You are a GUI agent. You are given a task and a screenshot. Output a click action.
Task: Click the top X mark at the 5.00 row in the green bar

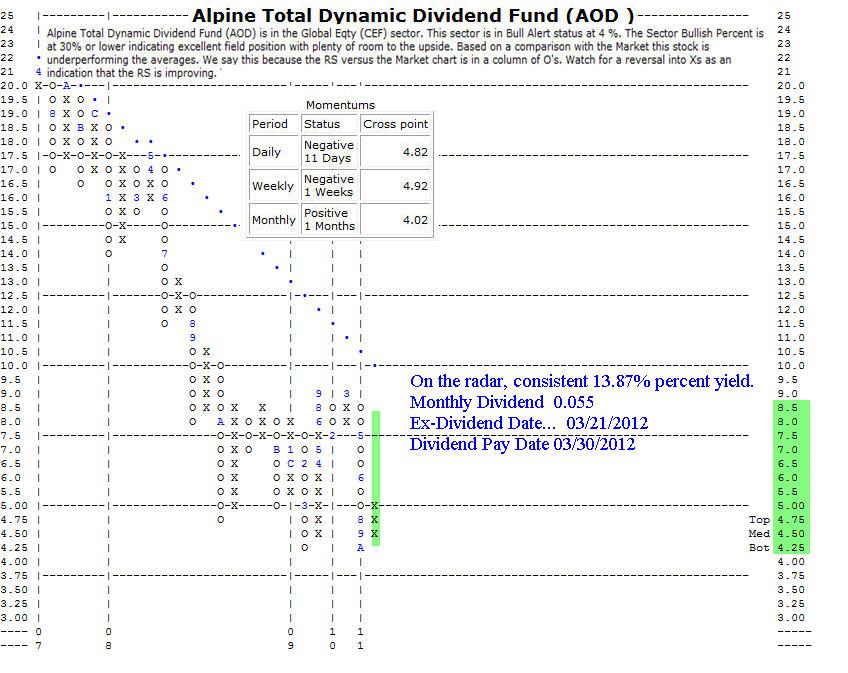click(375, 506)
